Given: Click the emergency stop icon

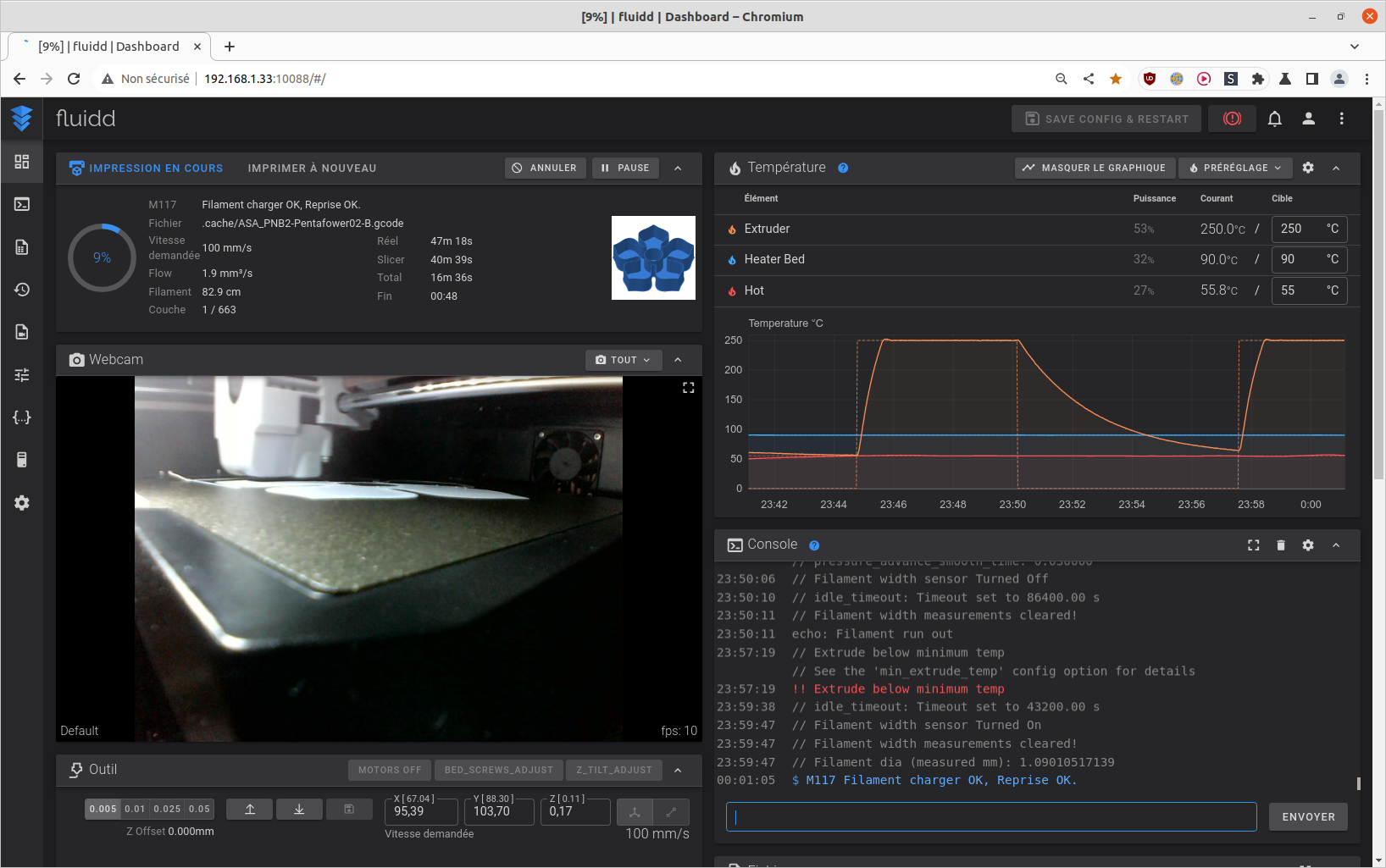Looking at the screenshot, I should coord(1232,119).
